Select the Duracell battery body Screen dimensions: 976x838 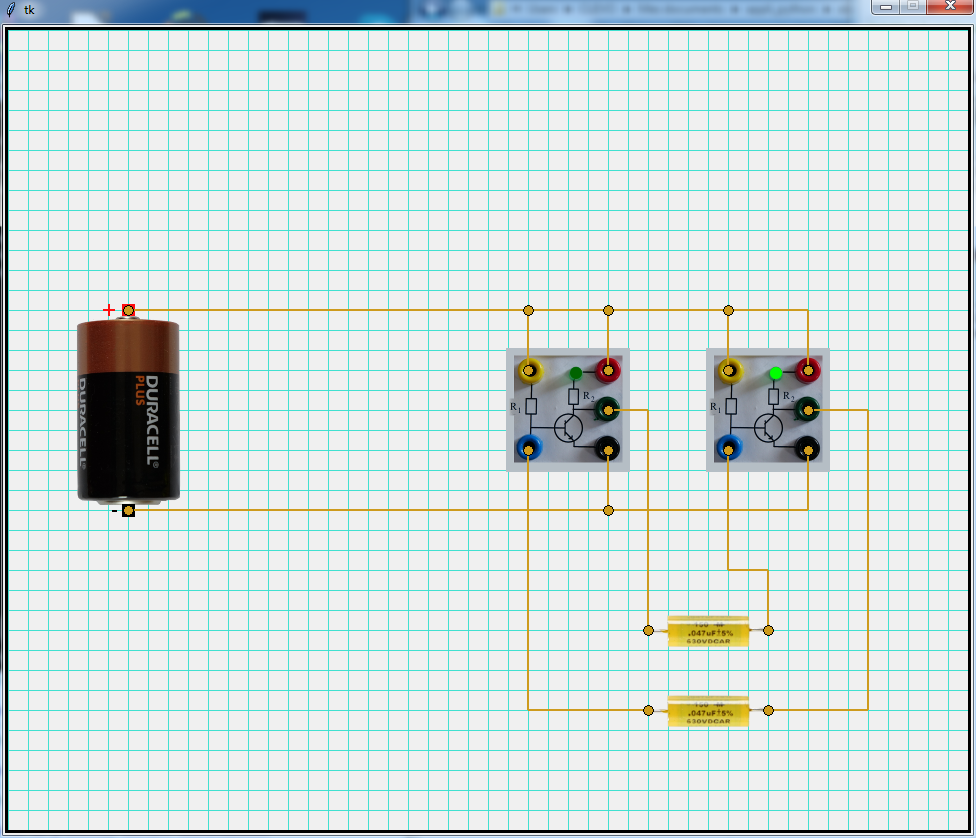tap(128, 410)
